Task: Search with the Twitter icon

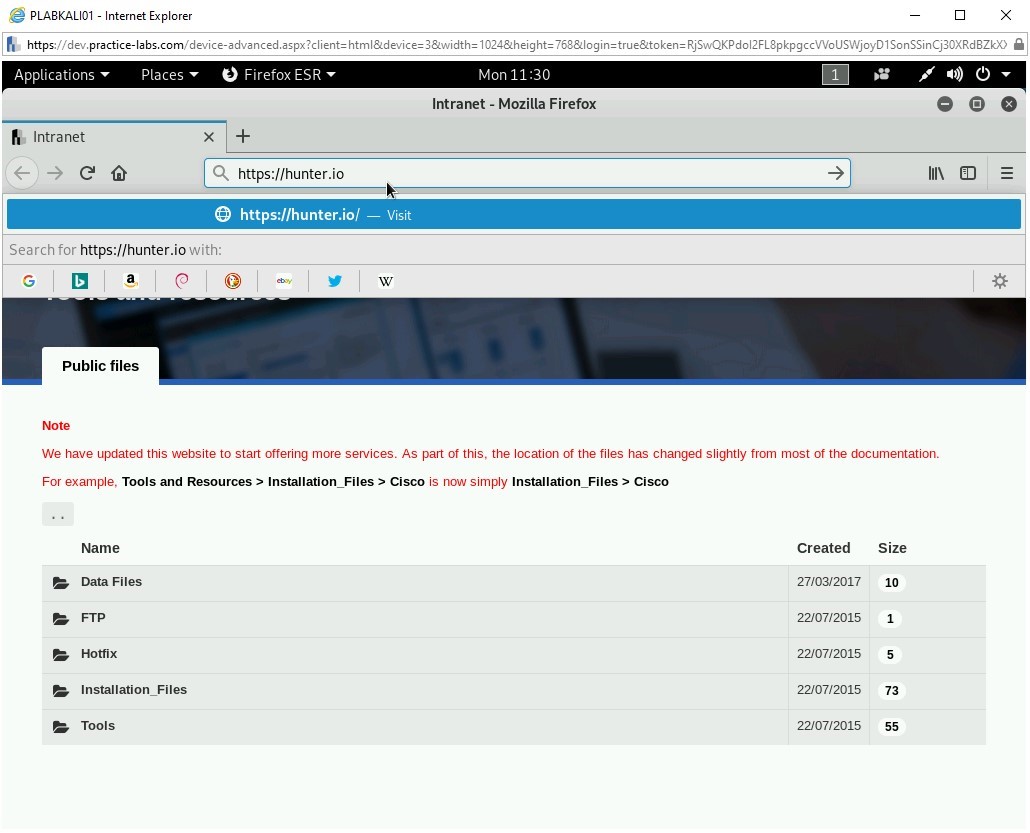Action: [334, 281]
